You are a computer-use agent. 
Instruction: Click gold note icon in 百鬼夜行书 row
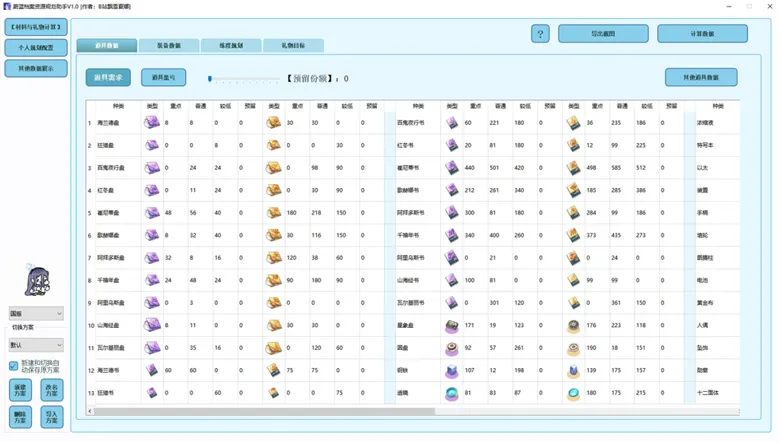[574, 122]
